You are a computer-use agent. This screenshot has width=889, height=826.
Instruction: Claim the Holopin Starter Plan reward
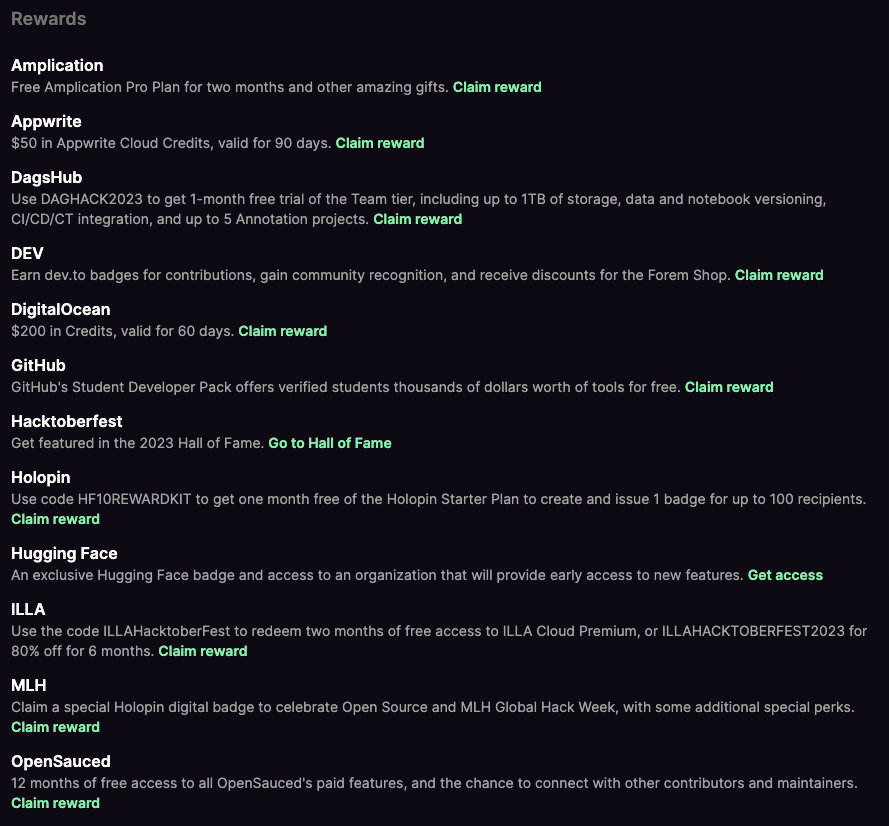(55, 519)
